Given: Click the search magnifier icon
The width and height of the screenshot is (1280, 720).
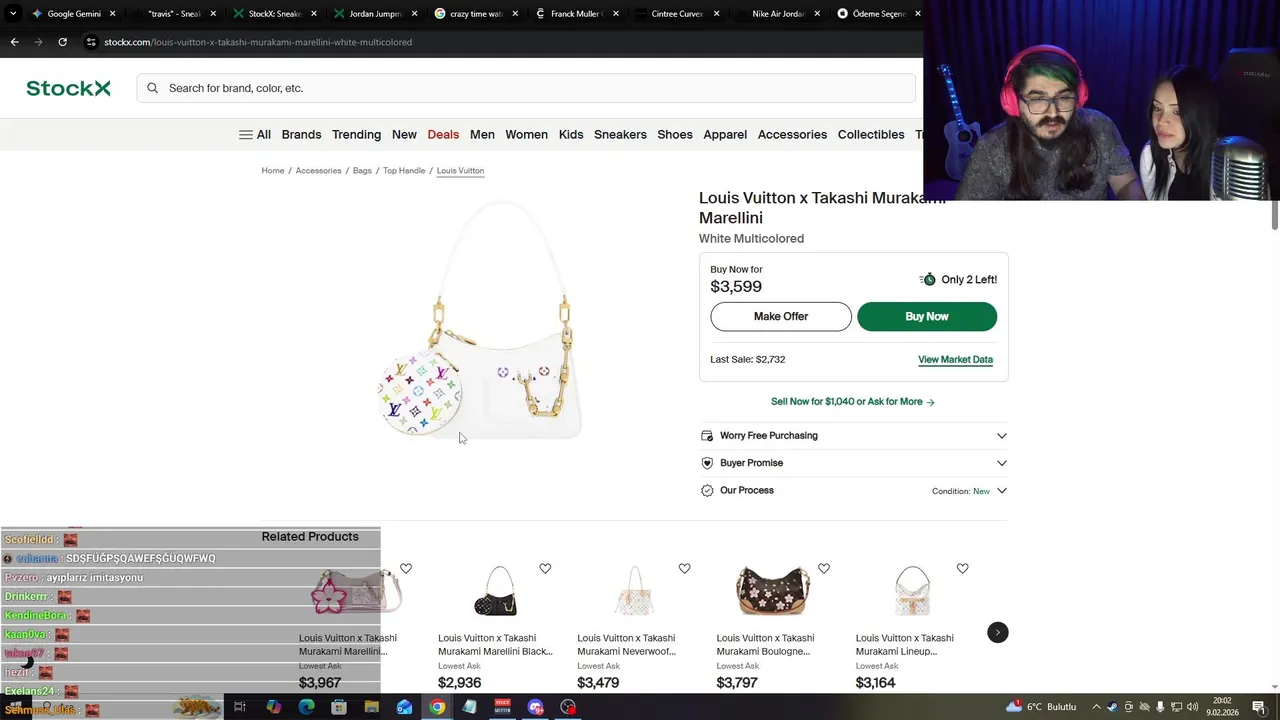Looking at the screenshot, I should [152, 88].
